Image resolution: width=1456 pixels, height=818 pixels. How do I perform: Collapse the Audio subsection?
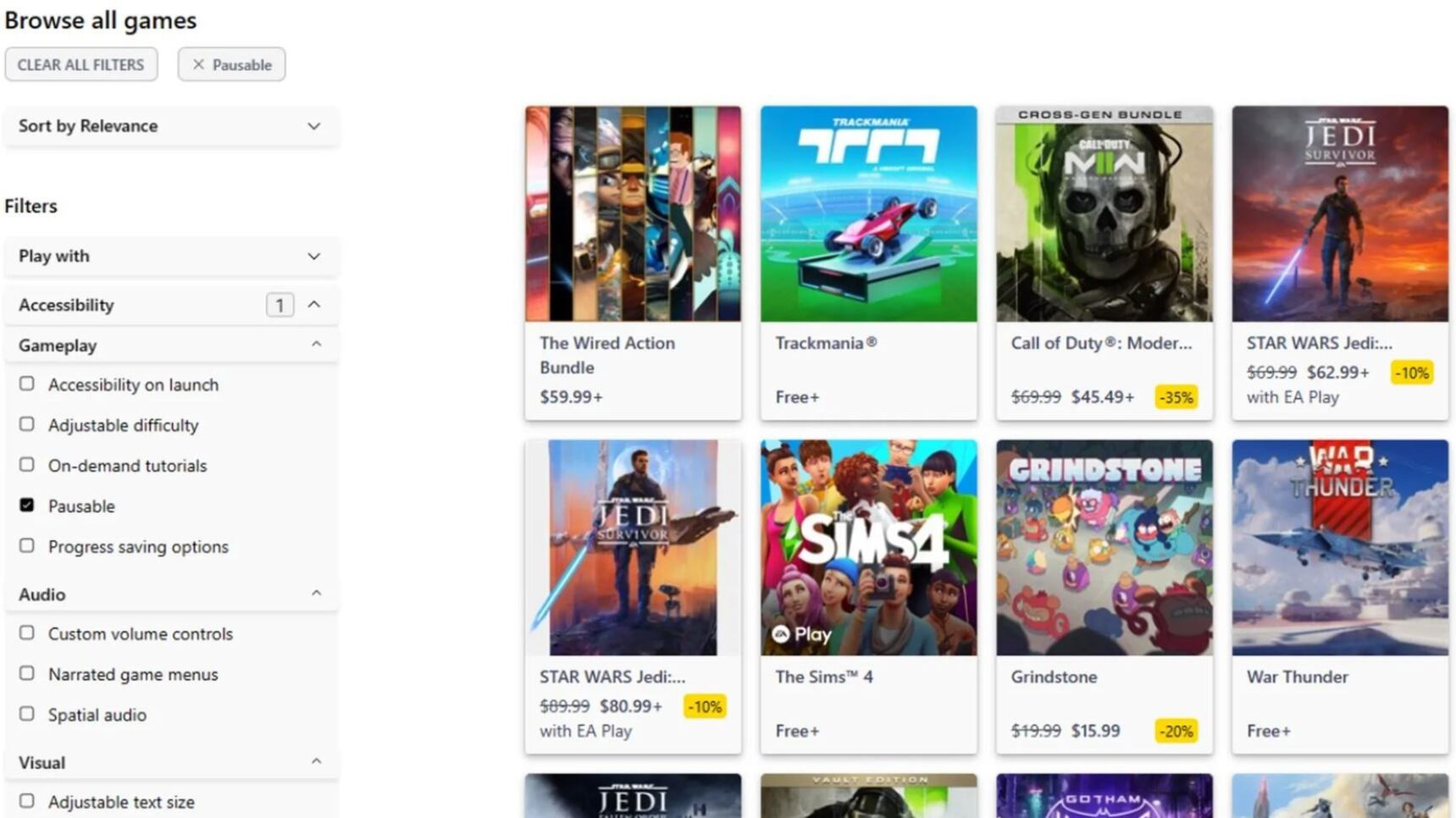click(x=316, y=594)
